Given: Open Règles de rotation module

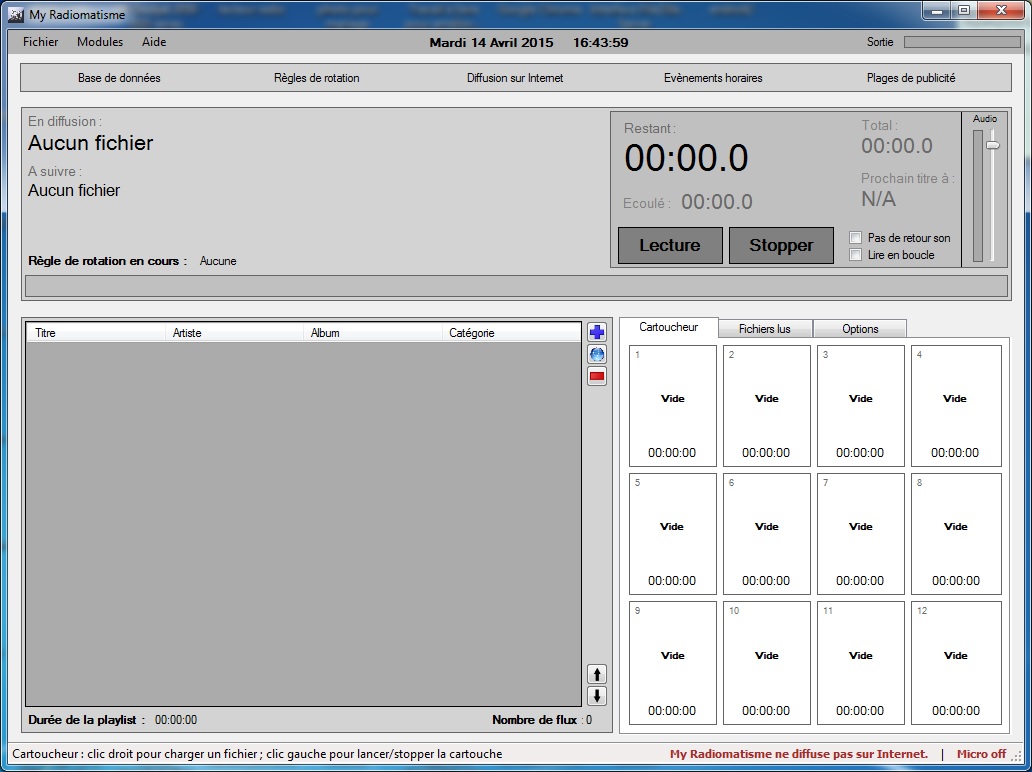Looking at the screenshot, I should (x=316, y=78).
